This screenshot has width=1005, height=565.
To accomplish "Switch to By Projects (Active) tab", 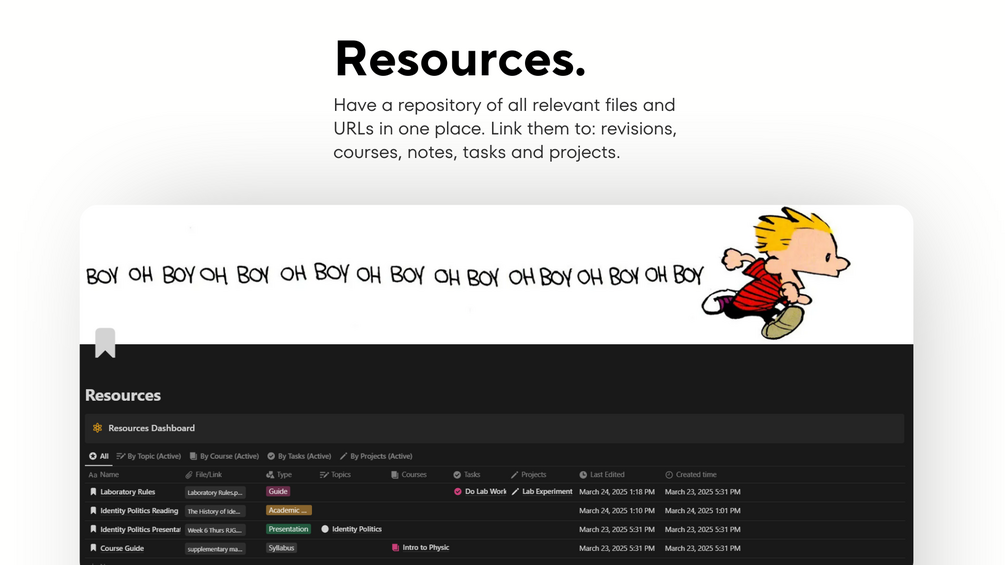I will click(x=376, y=456).
